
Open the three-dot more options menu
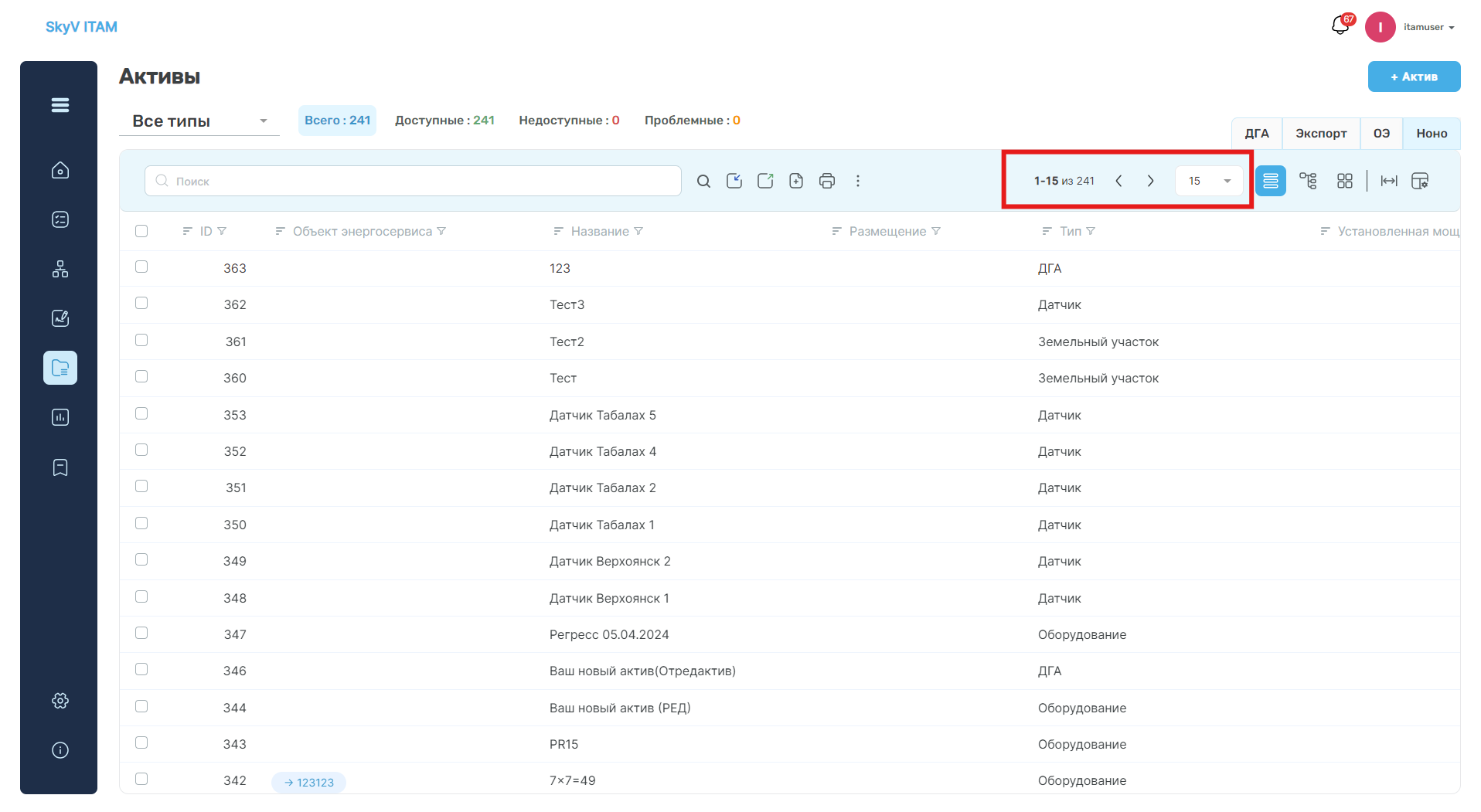coord(858,181)
